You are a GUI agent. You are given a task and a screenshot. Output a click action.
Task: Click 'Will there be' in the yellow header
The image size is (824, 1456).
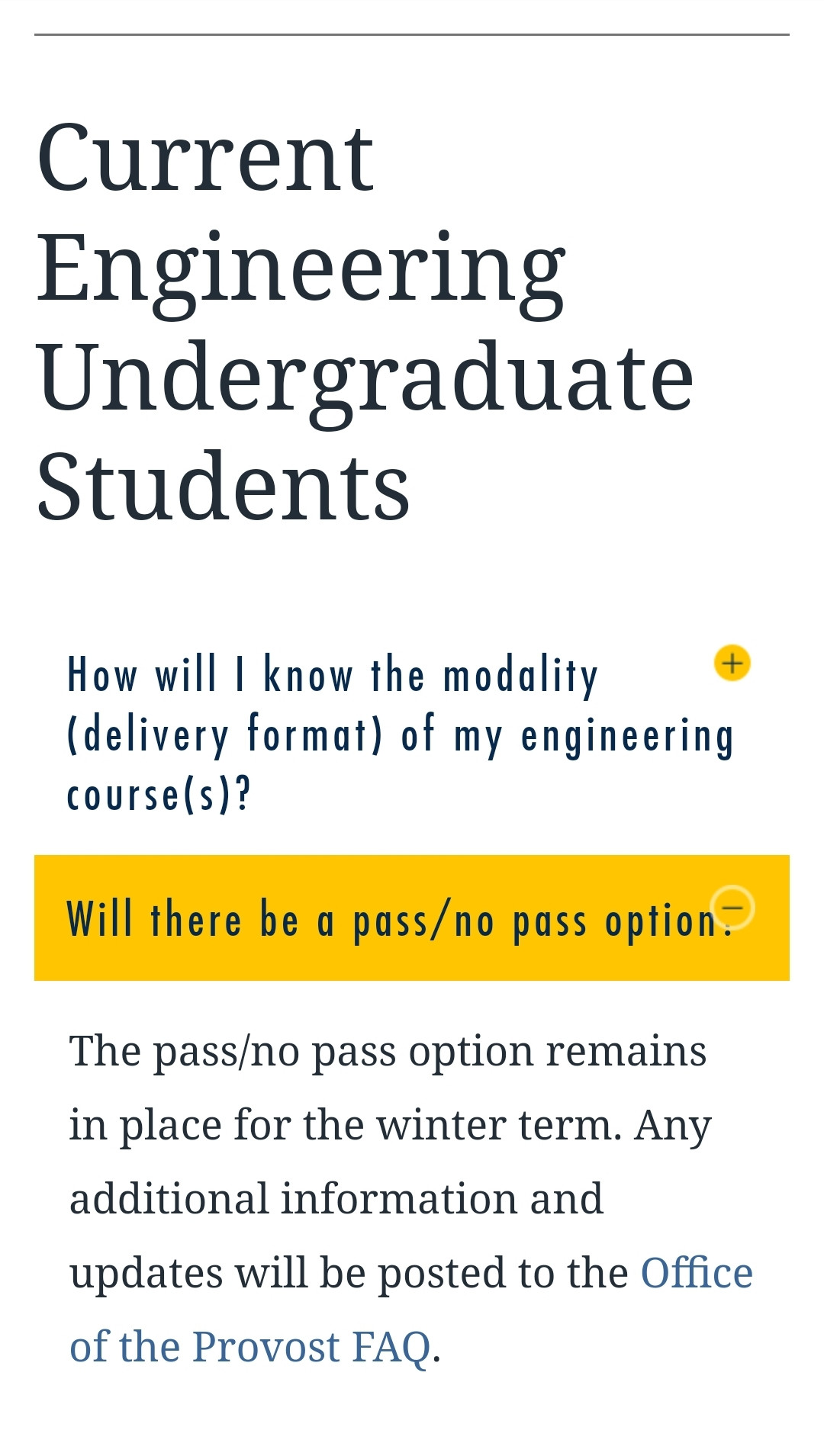(182, 920)
